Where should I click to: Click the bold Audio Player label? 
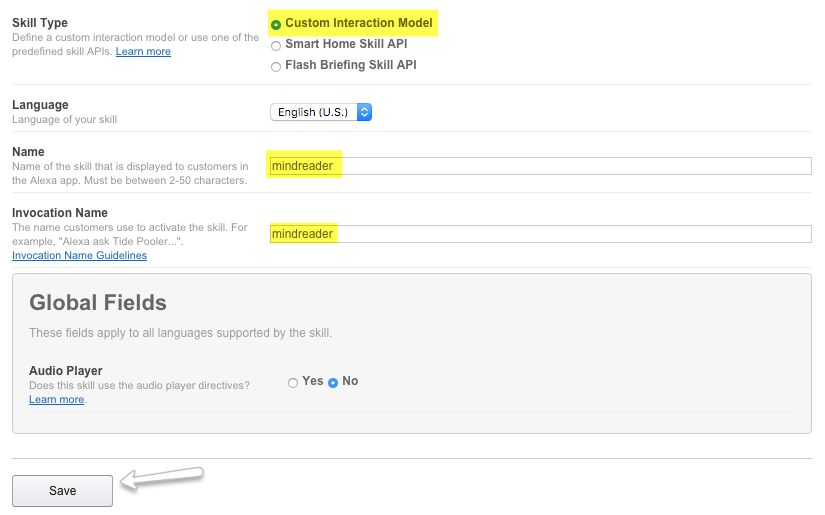click(x=66, y=371)
